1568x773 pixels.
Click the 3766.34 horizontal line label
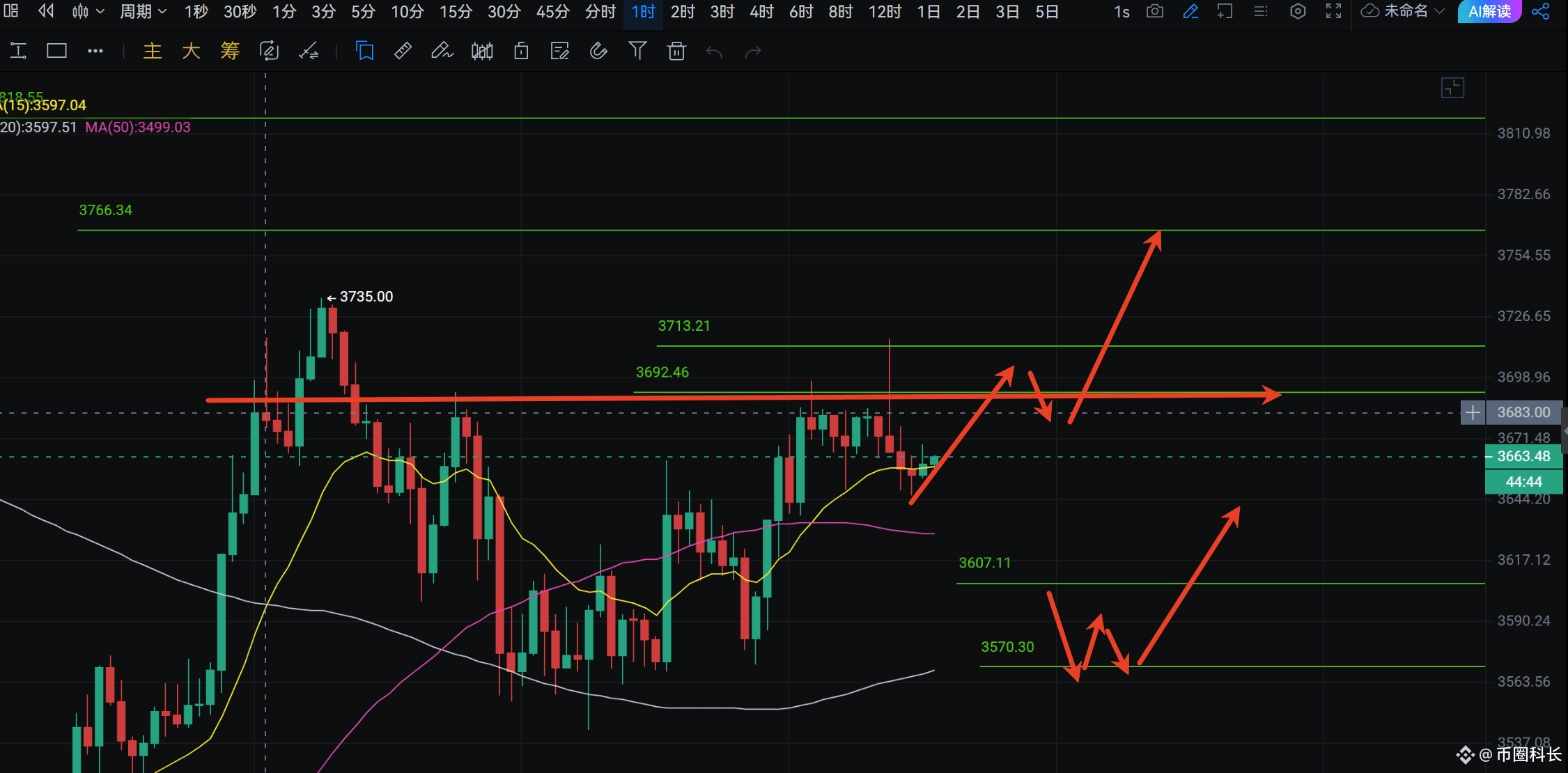pyautogui.click(x=105, y=210)
